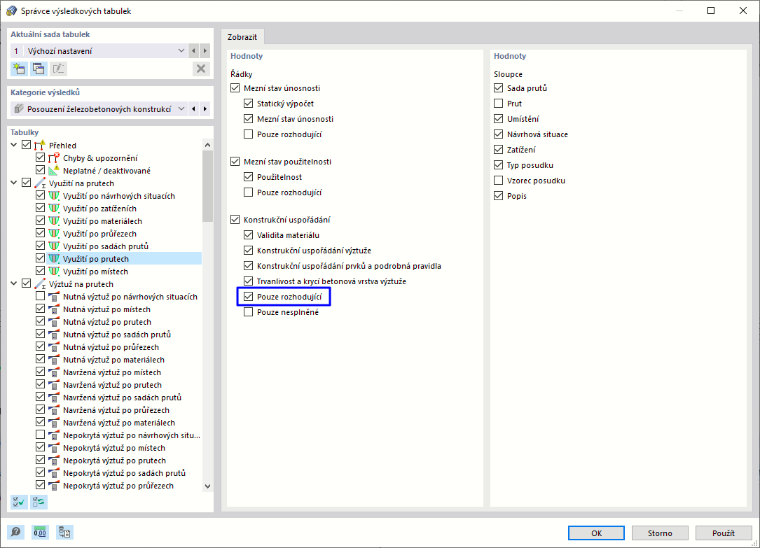
Task: Uncheck Sada prutů column checkbox
Action: [x=498, y=88]
